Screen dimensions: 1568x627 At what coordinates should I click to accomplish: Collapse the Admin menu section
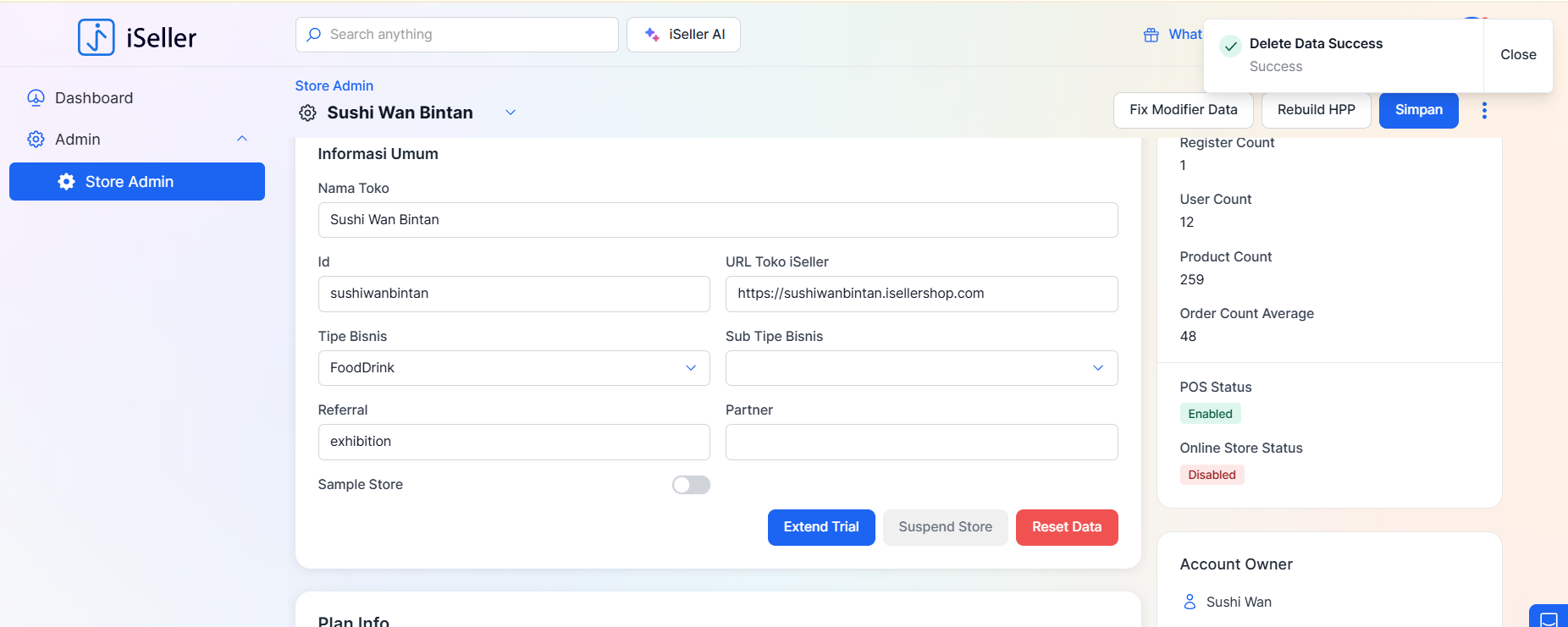point(242,139)
